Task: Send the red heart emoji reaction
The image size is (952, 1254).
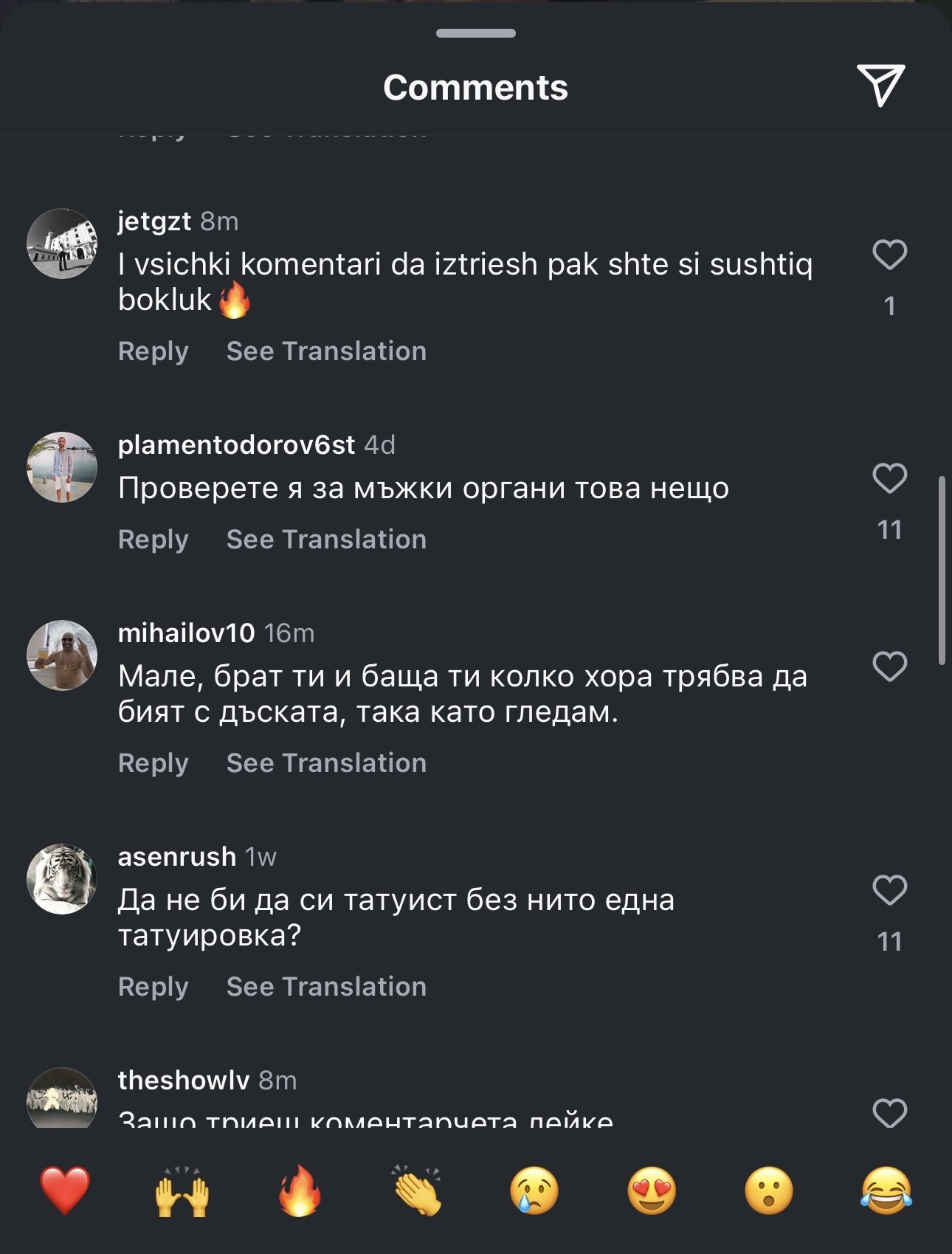Action: tap(65, 1190)
